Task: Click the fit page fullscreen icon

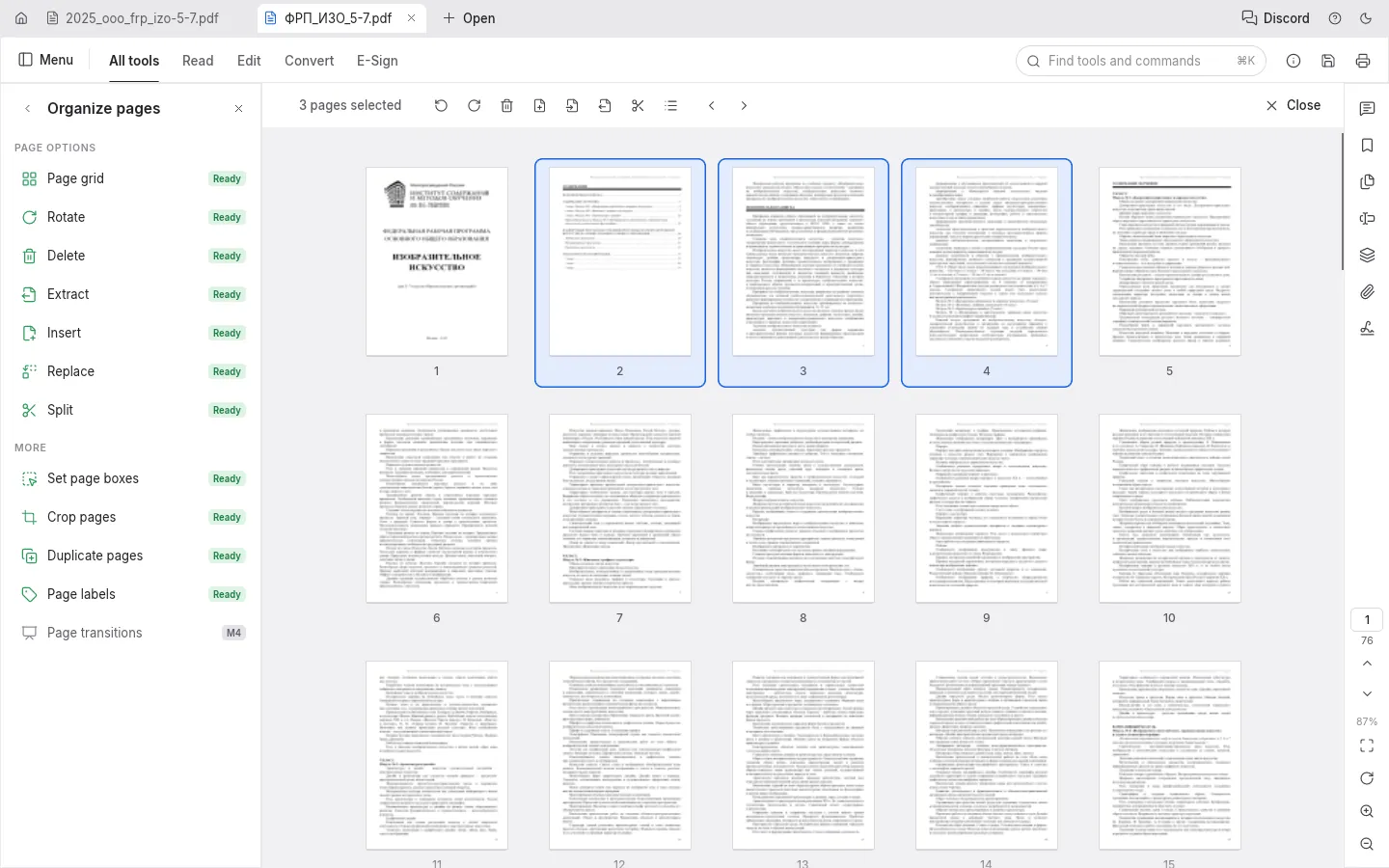Action: pyautogui.click(x=1367, y=746)
